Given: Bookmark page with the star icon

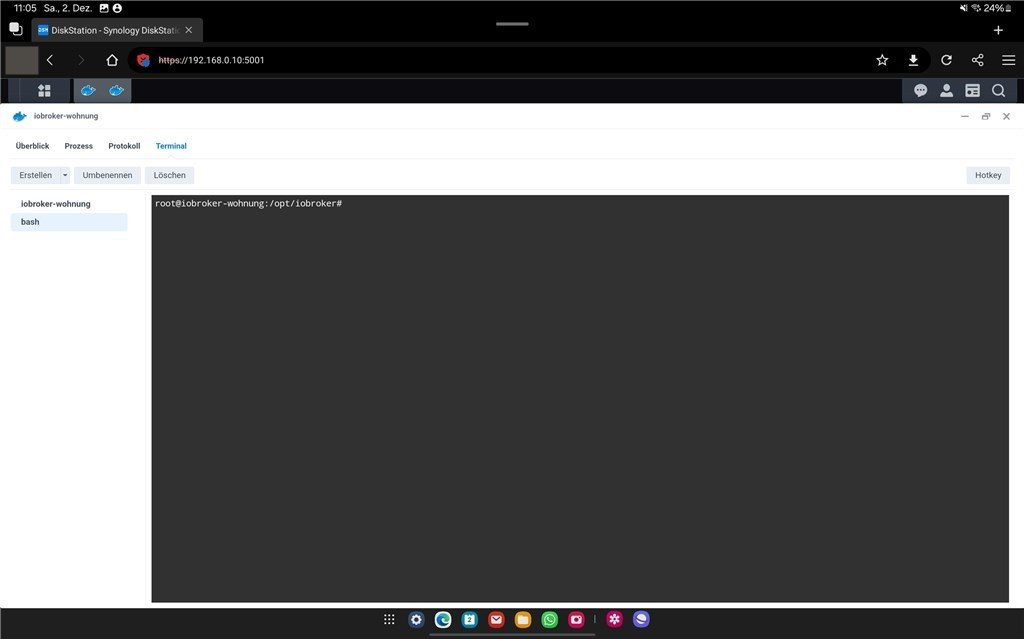Looking at the screenshot, I should [x=882, y=60].
